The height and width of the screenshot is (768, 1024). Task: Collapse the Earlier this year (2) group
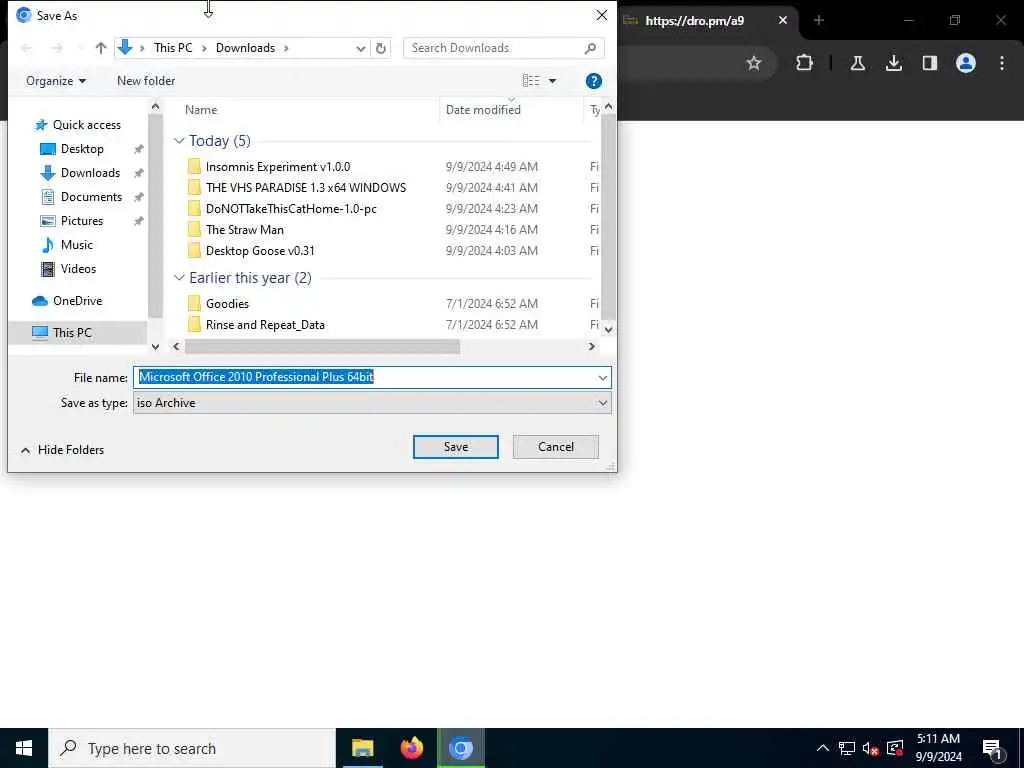[x=179, y=278]
